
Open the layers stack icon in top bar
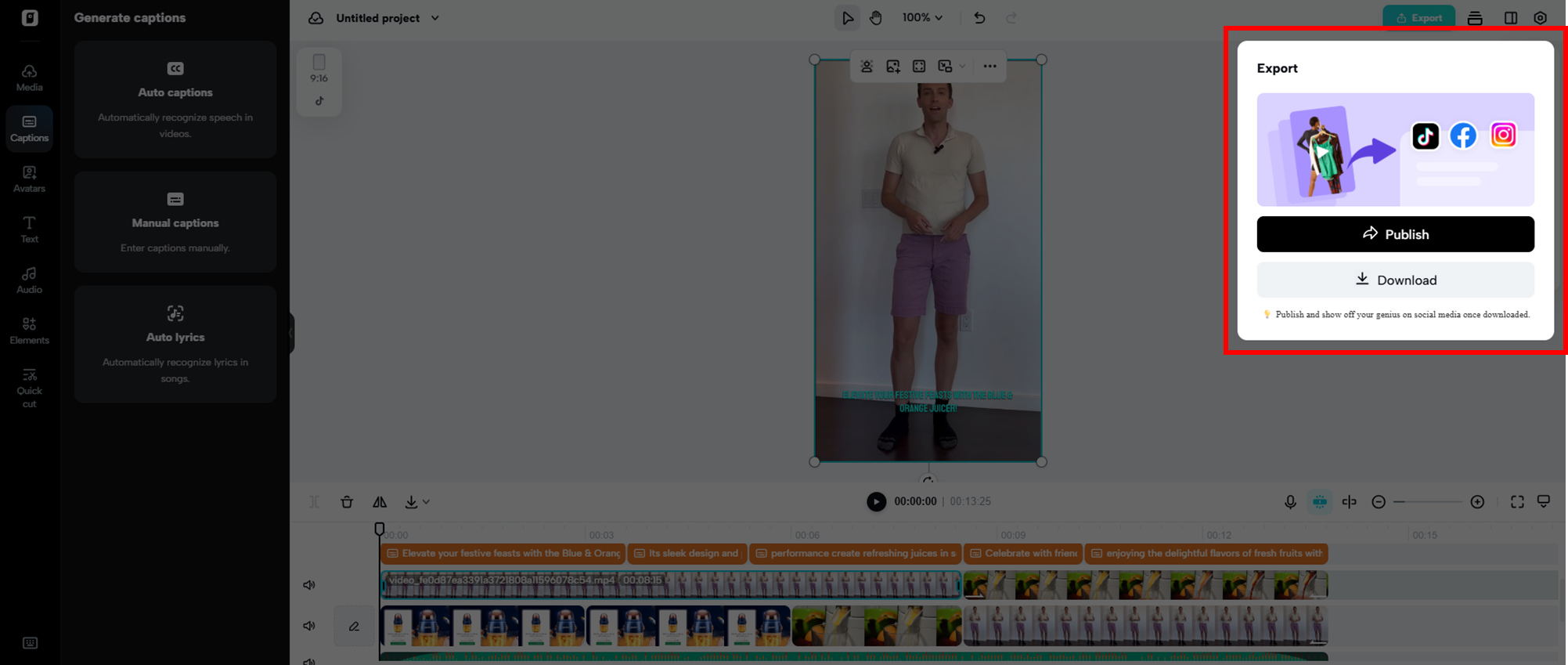(1475, 18)
